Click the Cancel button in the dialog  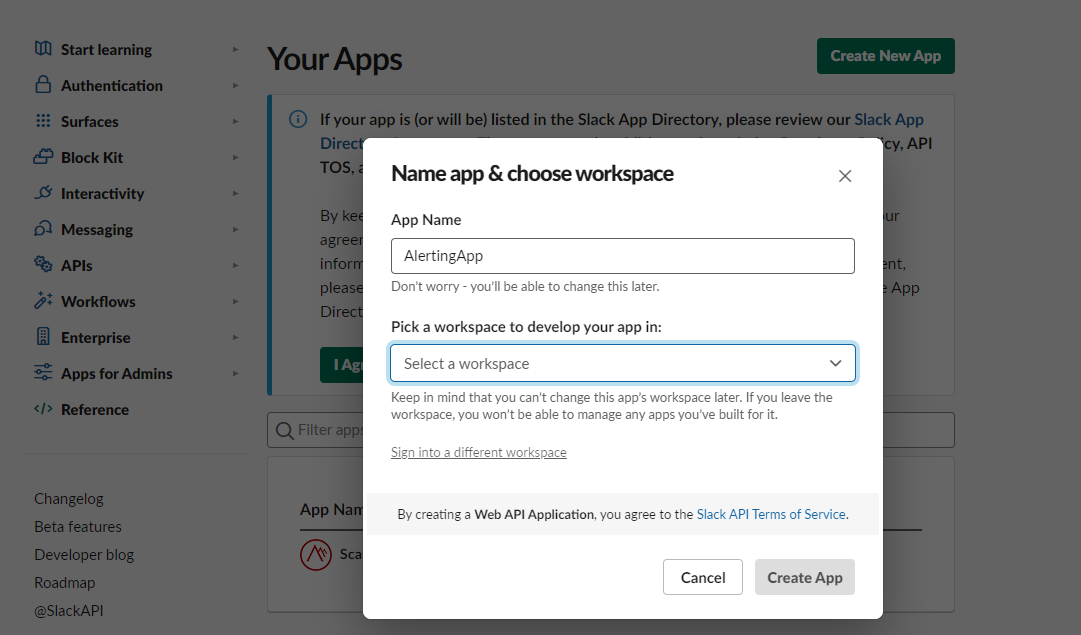pyautogui.click(x=703, y=577)
